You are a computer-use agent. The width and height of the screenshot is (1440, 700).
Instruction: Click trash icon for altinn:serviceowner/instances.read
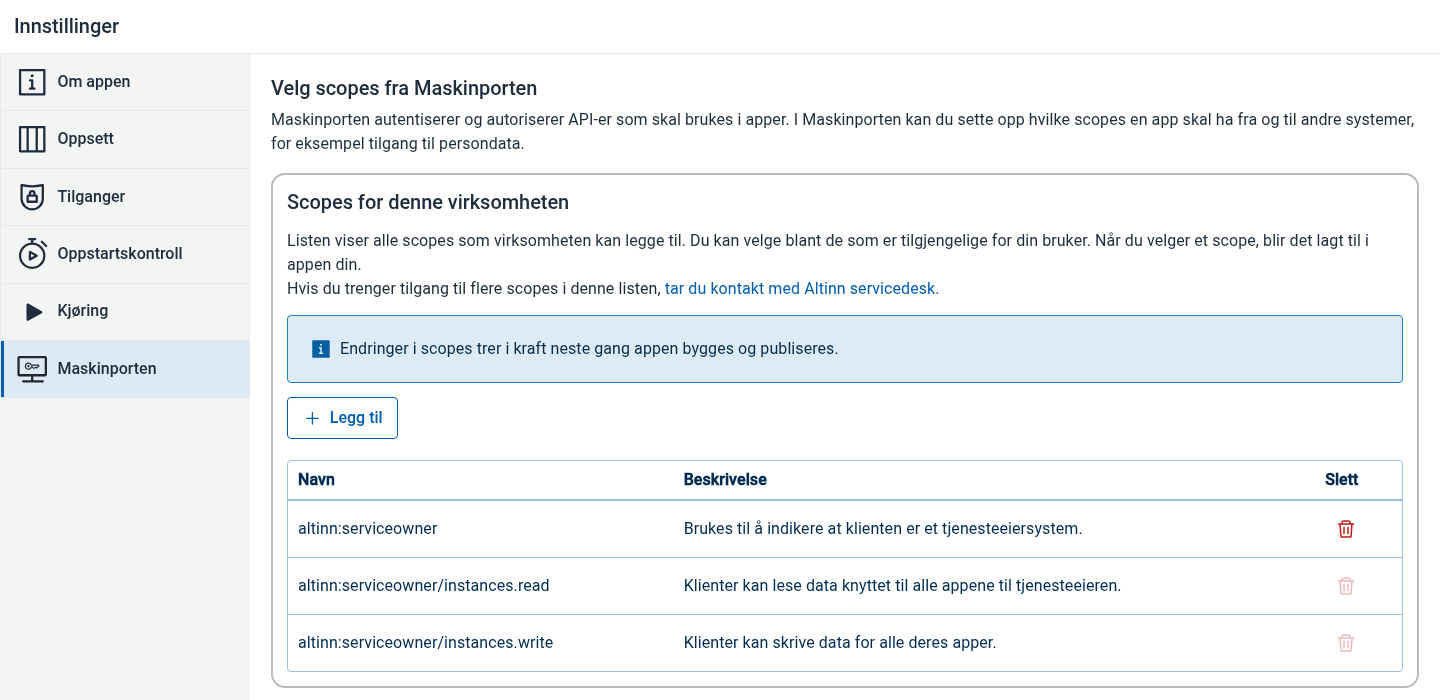point(1346,586)
